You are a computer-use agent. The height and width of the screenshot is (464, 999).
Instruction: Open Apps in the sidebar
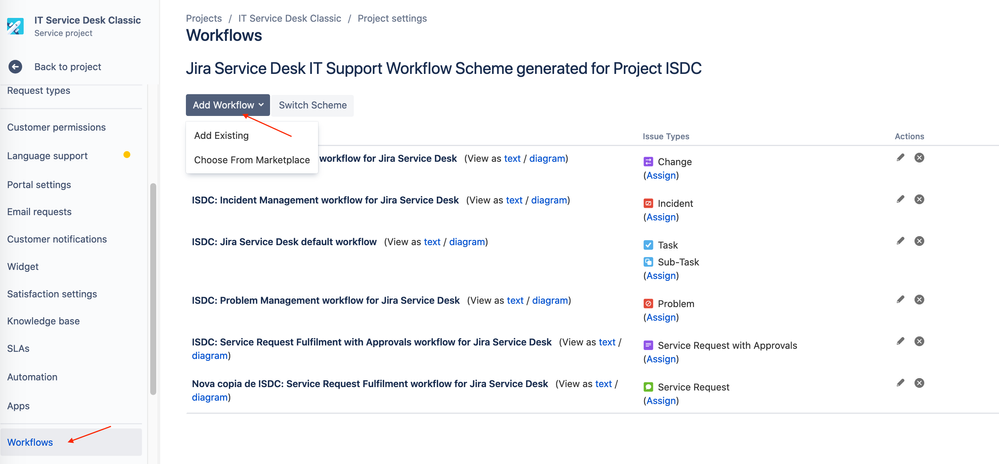18,405
